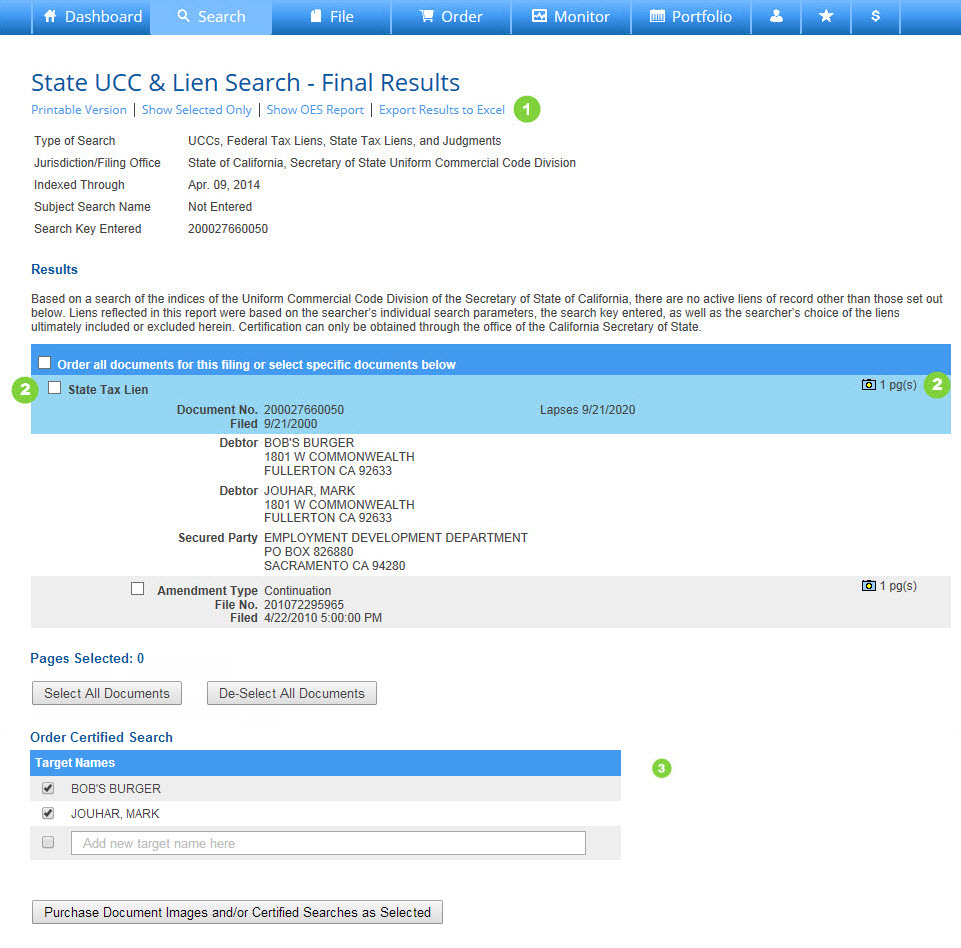This screenshot has width=961, height=948.
Task: Click the 'Add new target name' field
Action: coord(328,843)
